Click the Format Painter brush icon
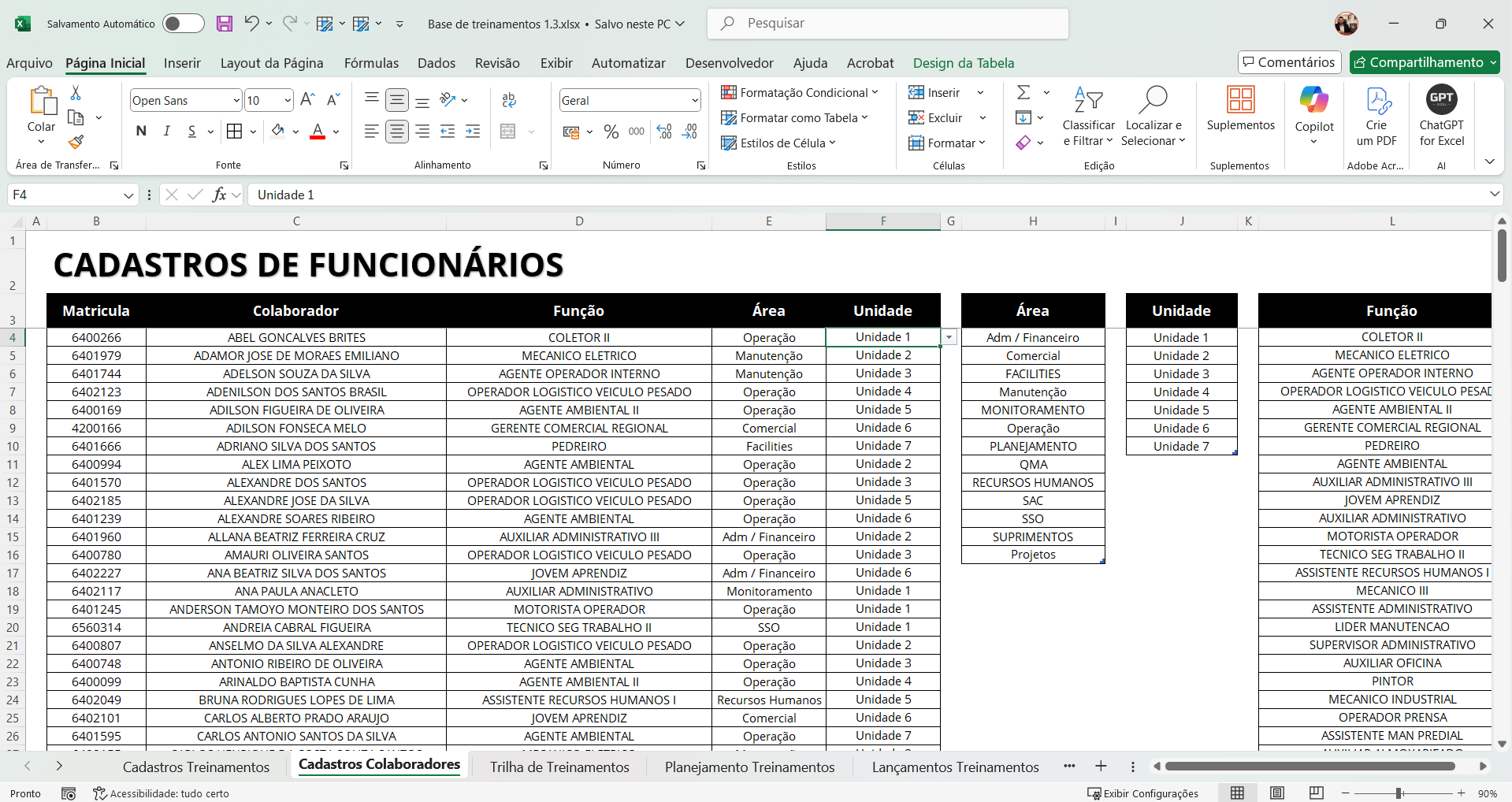This screenshot has height=802, width=1512. [76, 143]
